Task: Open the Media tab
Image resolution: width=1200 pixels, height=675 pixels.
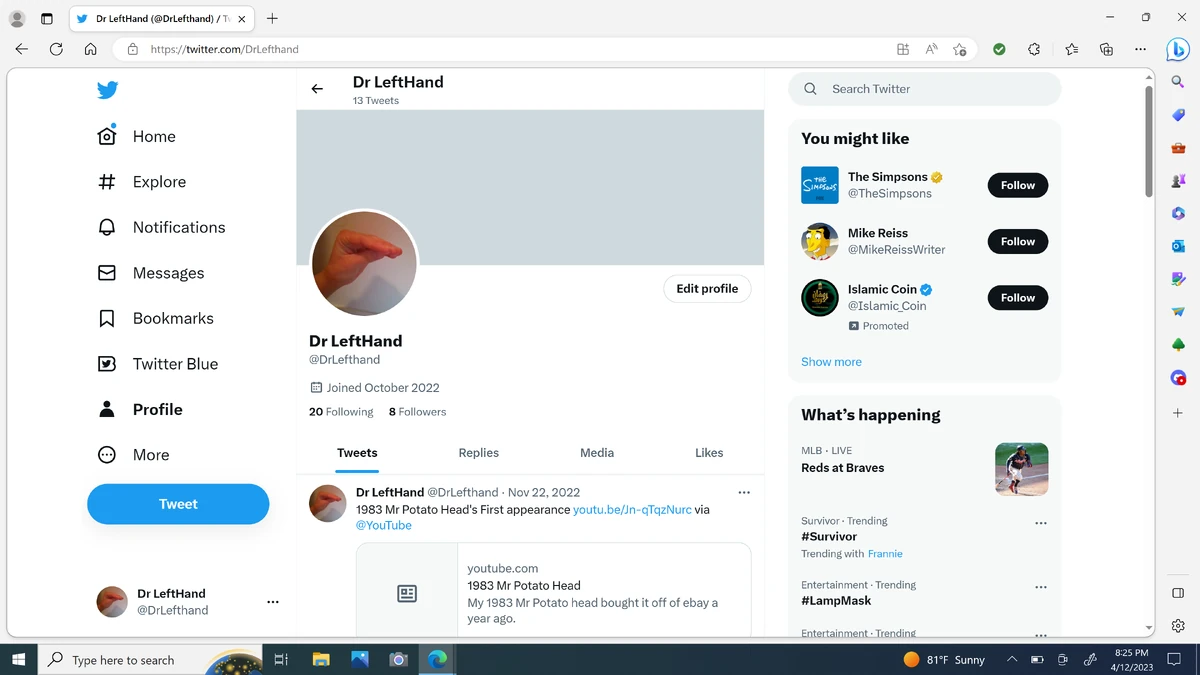Action: (x=597, y=452)
